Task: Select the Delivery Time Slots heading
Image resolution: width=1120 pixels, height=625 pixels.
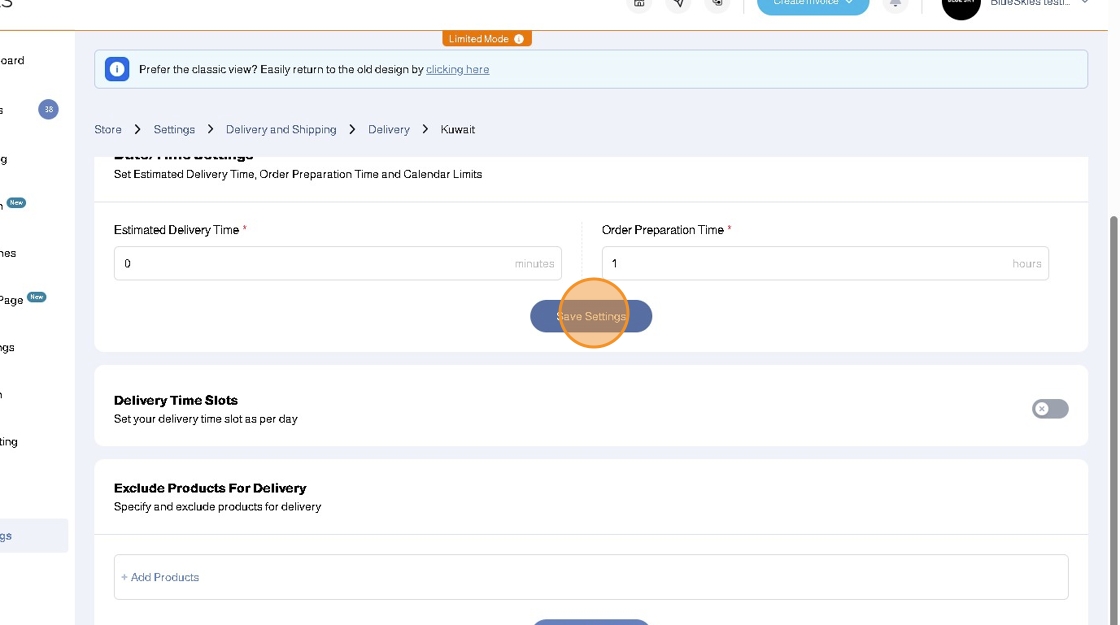Action: [176, 400]
